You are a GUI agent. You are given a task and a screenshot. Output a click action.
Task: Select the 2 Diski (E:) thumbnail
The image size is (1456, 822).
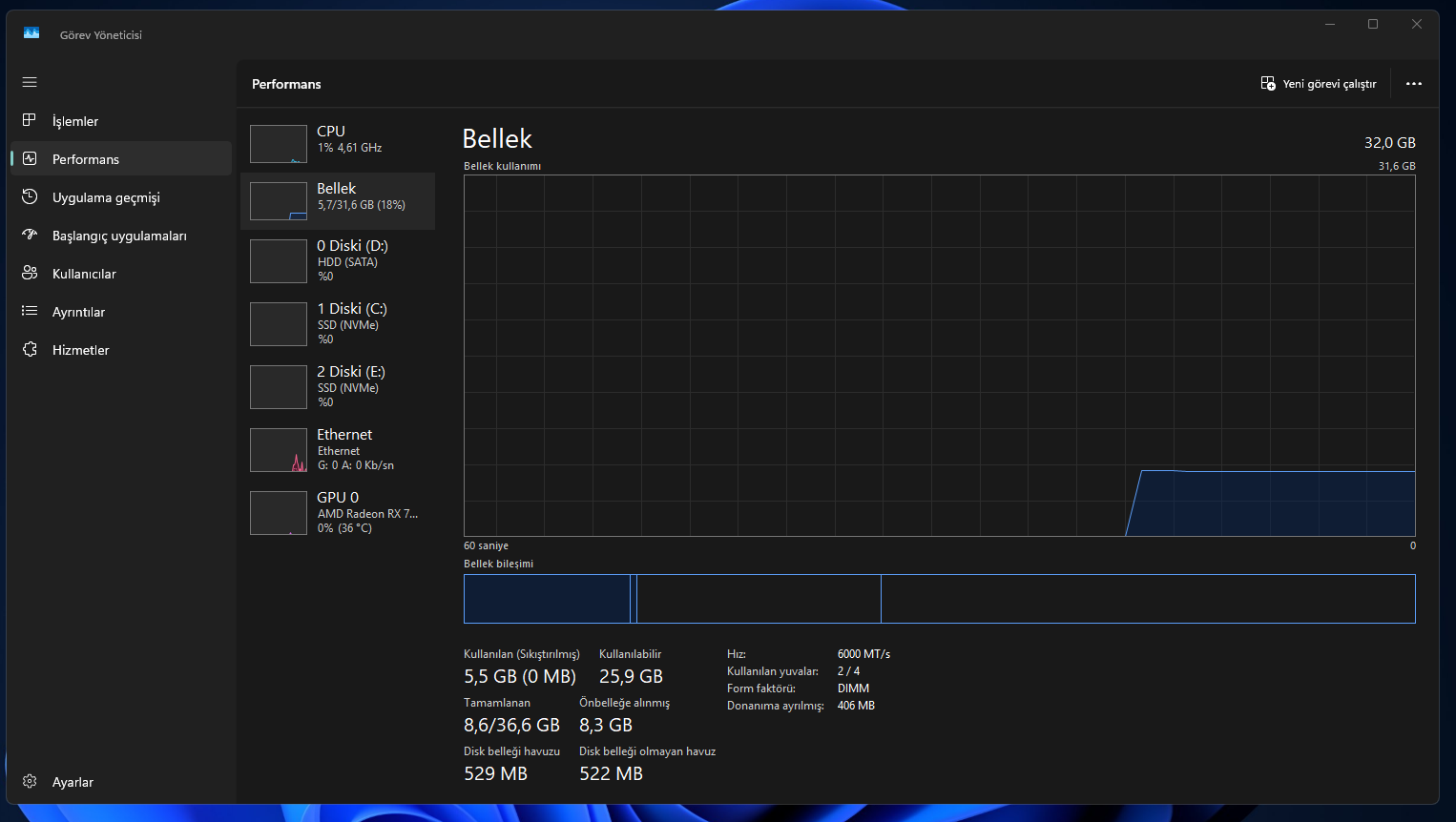point(279,387)
